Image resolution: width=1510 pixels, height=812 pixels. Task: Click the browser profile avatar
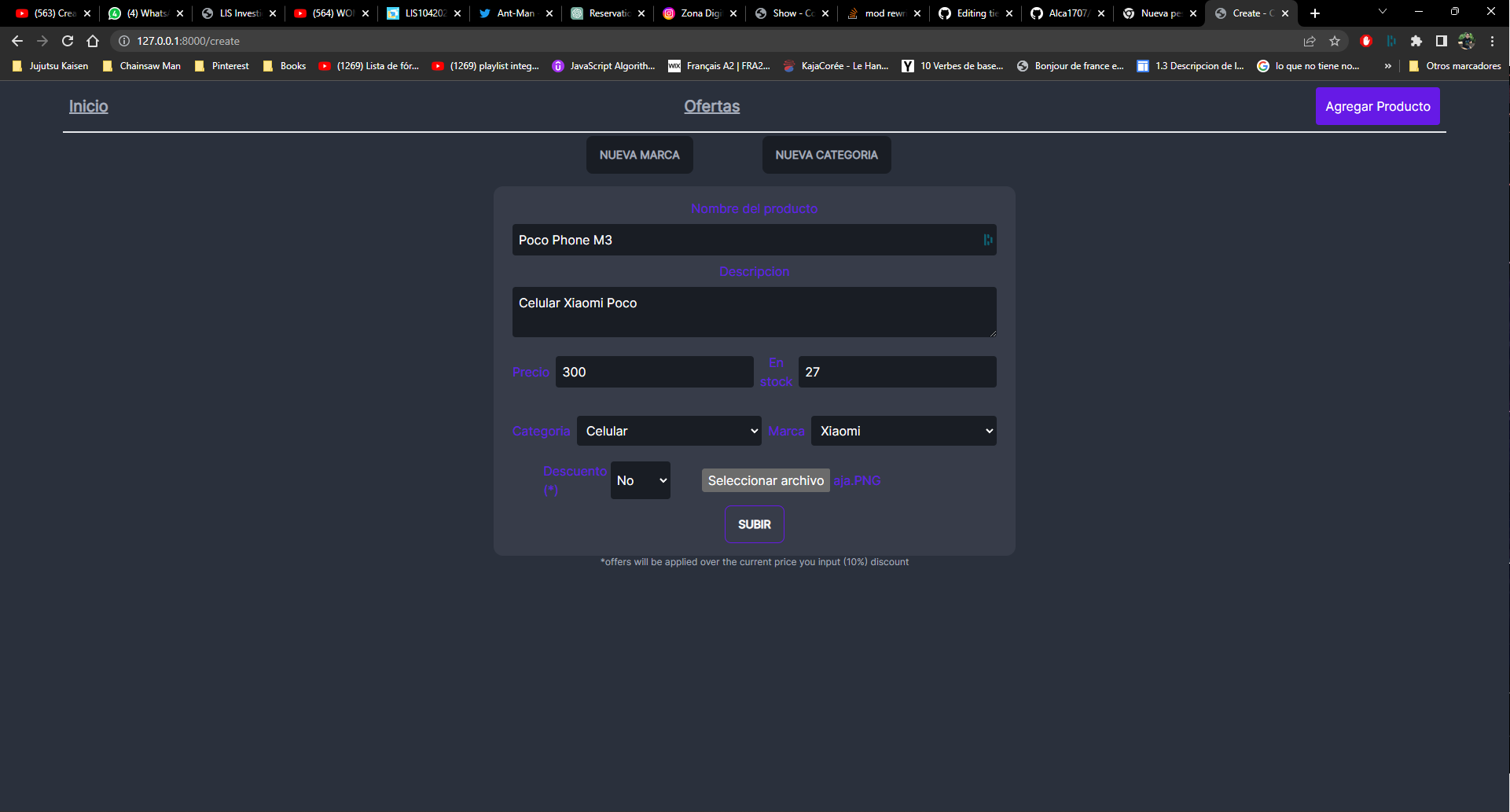tap(1467, 41)
